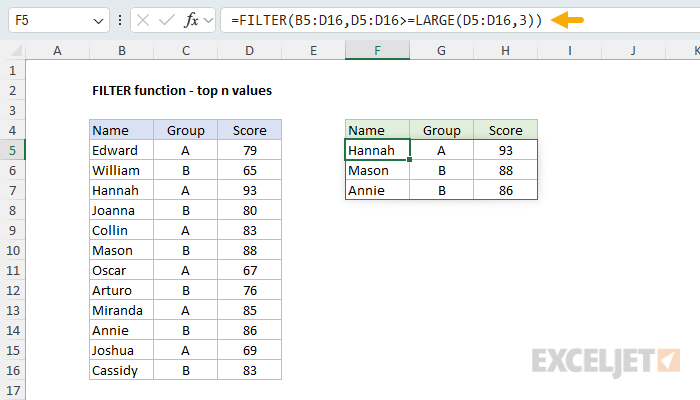Click 'Hannah' in the results table
Image resolution: width=700 pixels, height=400 pixels.
click(377, 150)
